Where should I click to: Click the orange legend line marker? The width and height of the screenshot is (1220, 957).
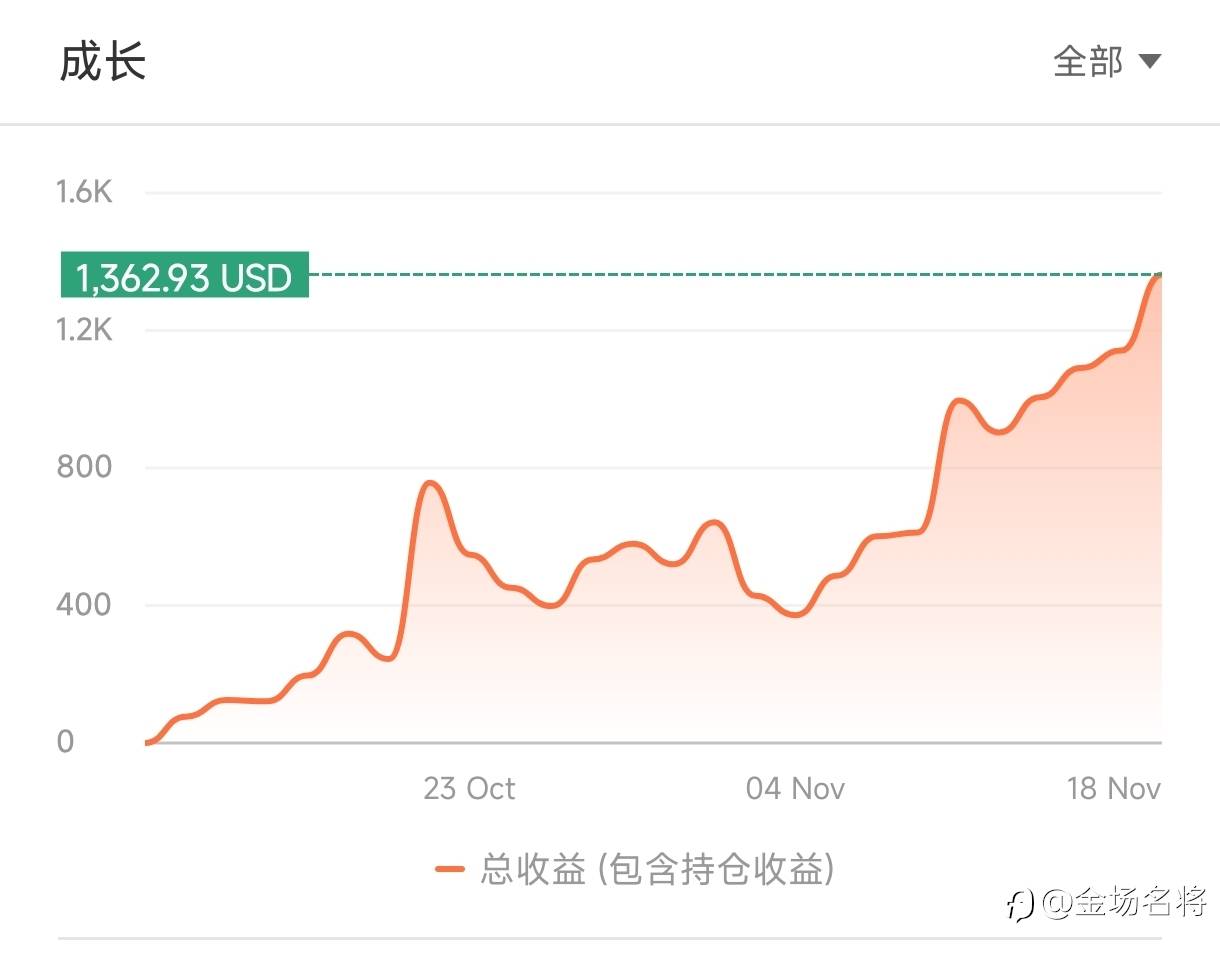click(x=450, y=868)
